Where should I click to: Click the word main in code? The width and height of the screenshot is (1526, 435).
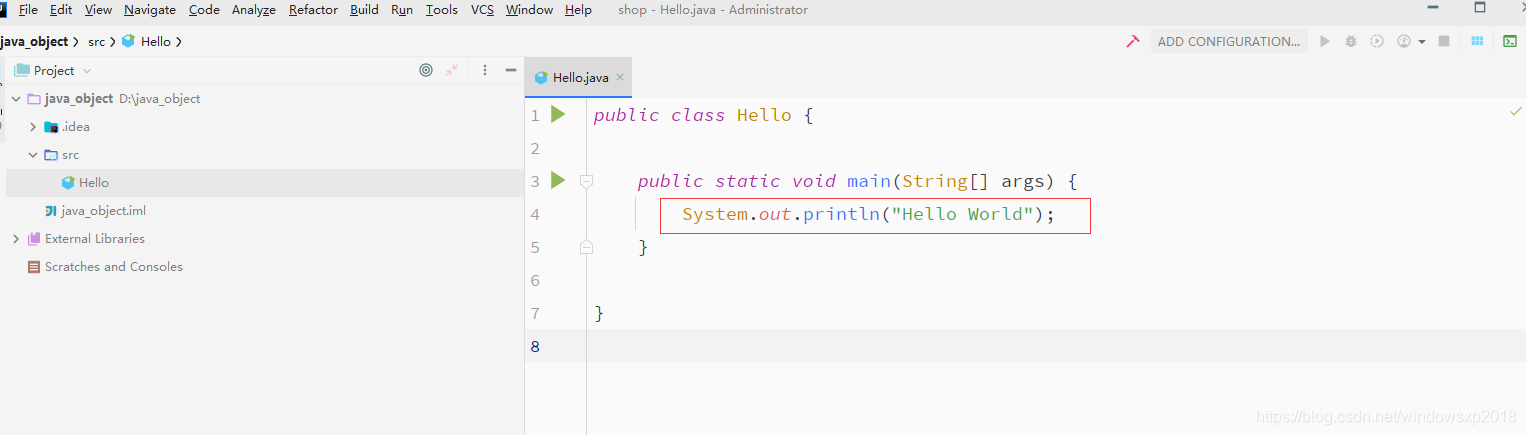(869, 181)
